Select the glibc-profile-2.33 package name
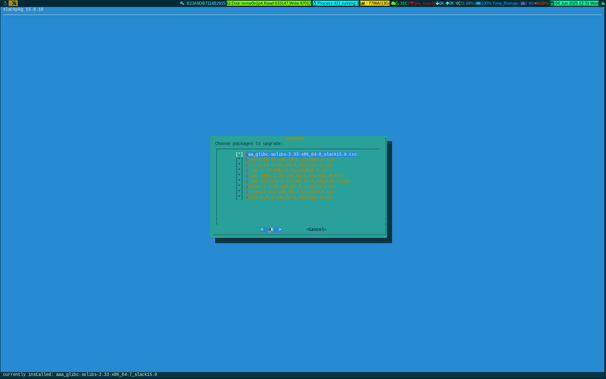 297,181
